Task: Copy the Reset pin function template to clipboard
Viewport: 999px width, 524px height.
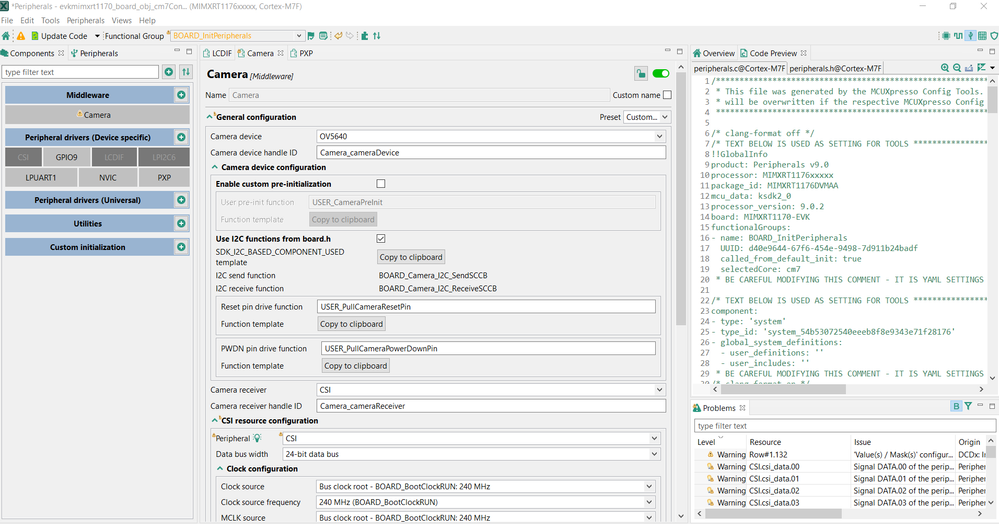Action: click(351, 324)
